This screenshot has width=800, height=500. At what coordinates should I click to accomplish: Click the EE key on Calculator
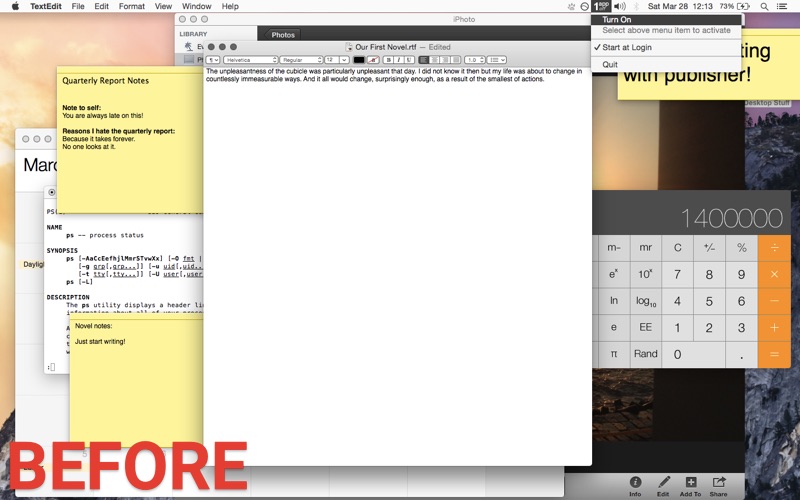pyautogui.click(x=645, y=328)
